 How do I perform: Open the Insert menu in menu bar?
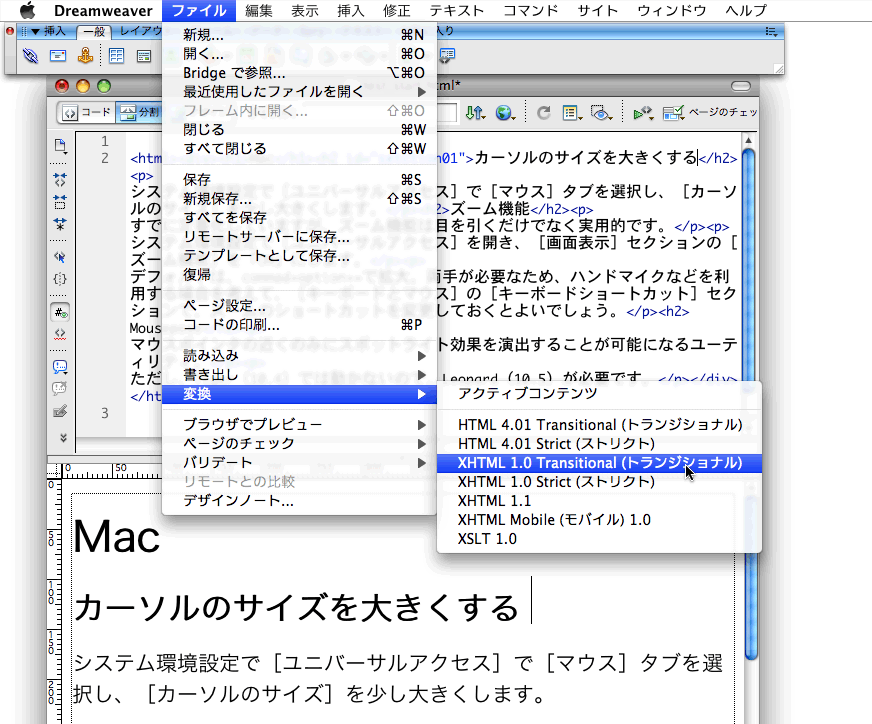point(350,11)
